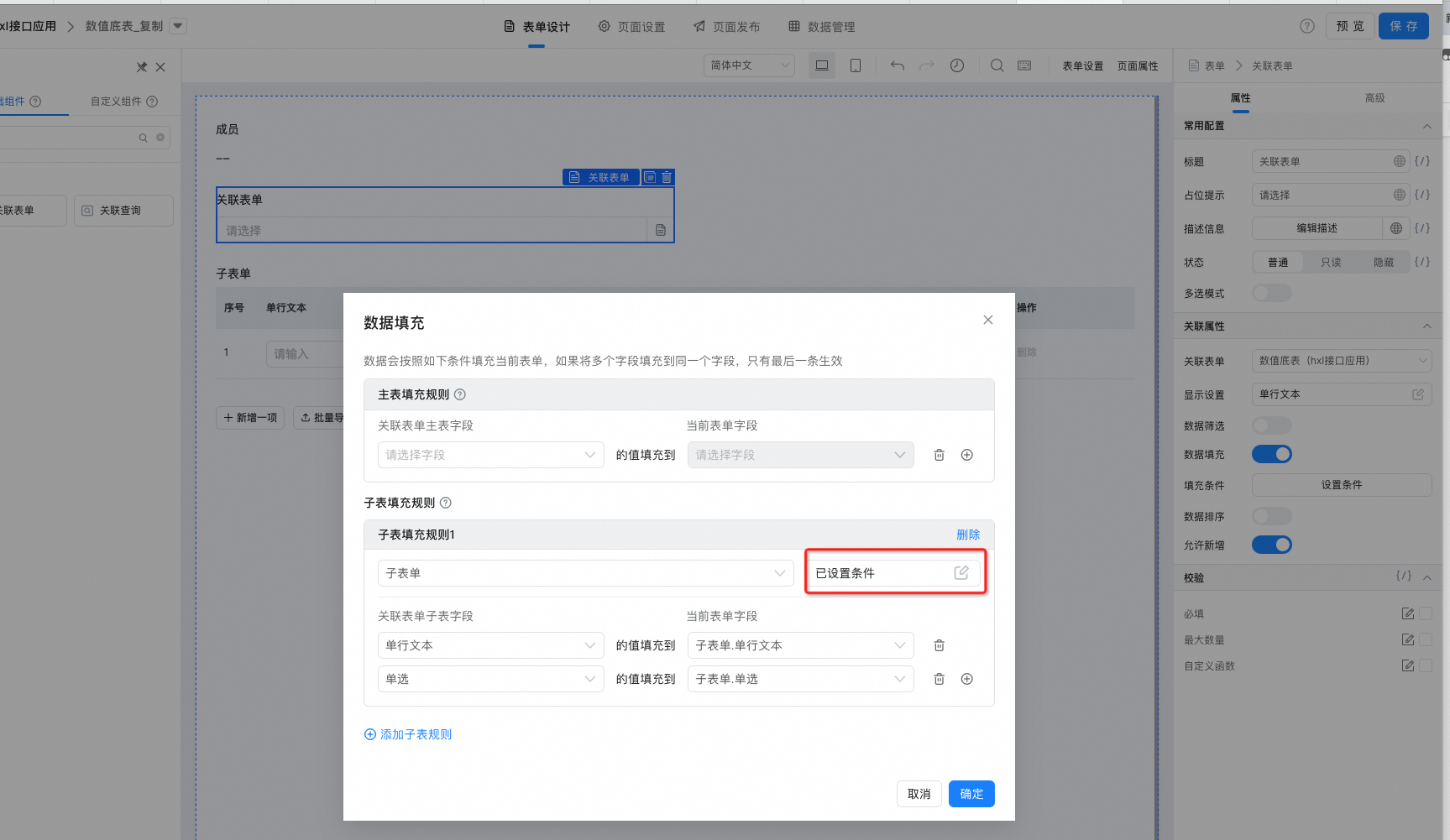Open the 单行文本 linked sub-field dropdown

491,645
